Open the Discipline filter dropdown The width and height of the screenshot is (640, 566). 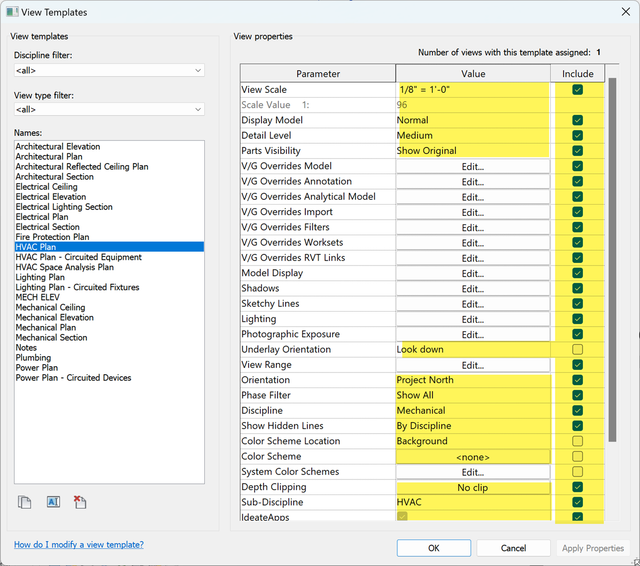click(x=109, y=71)
